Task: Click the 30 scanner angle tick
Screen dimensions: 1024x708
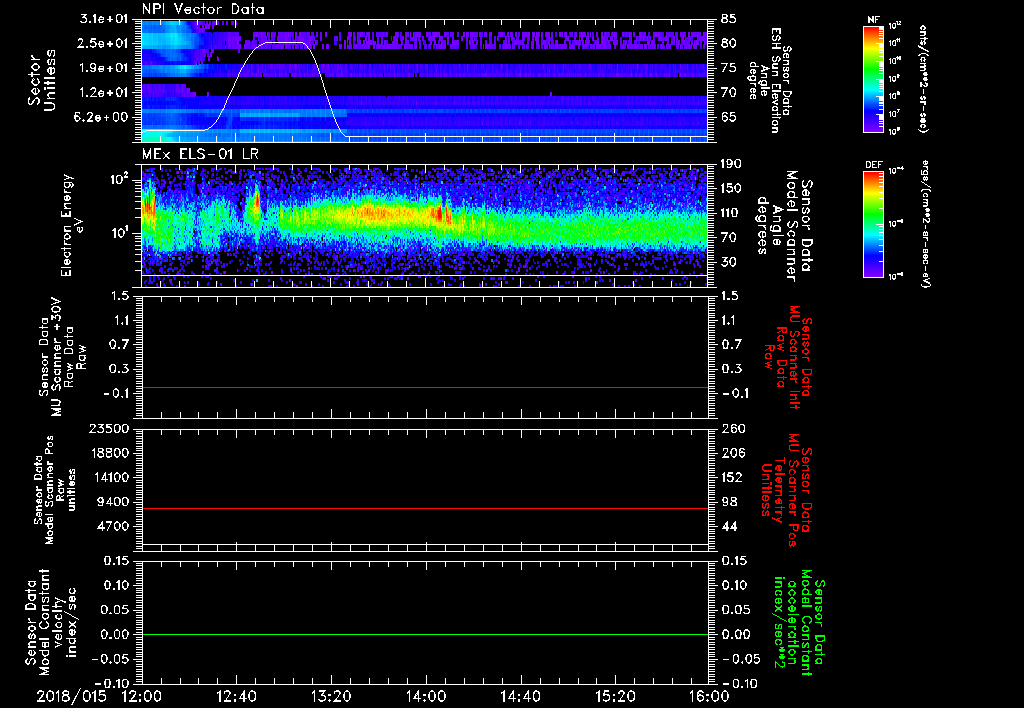Action: [729, 262]
